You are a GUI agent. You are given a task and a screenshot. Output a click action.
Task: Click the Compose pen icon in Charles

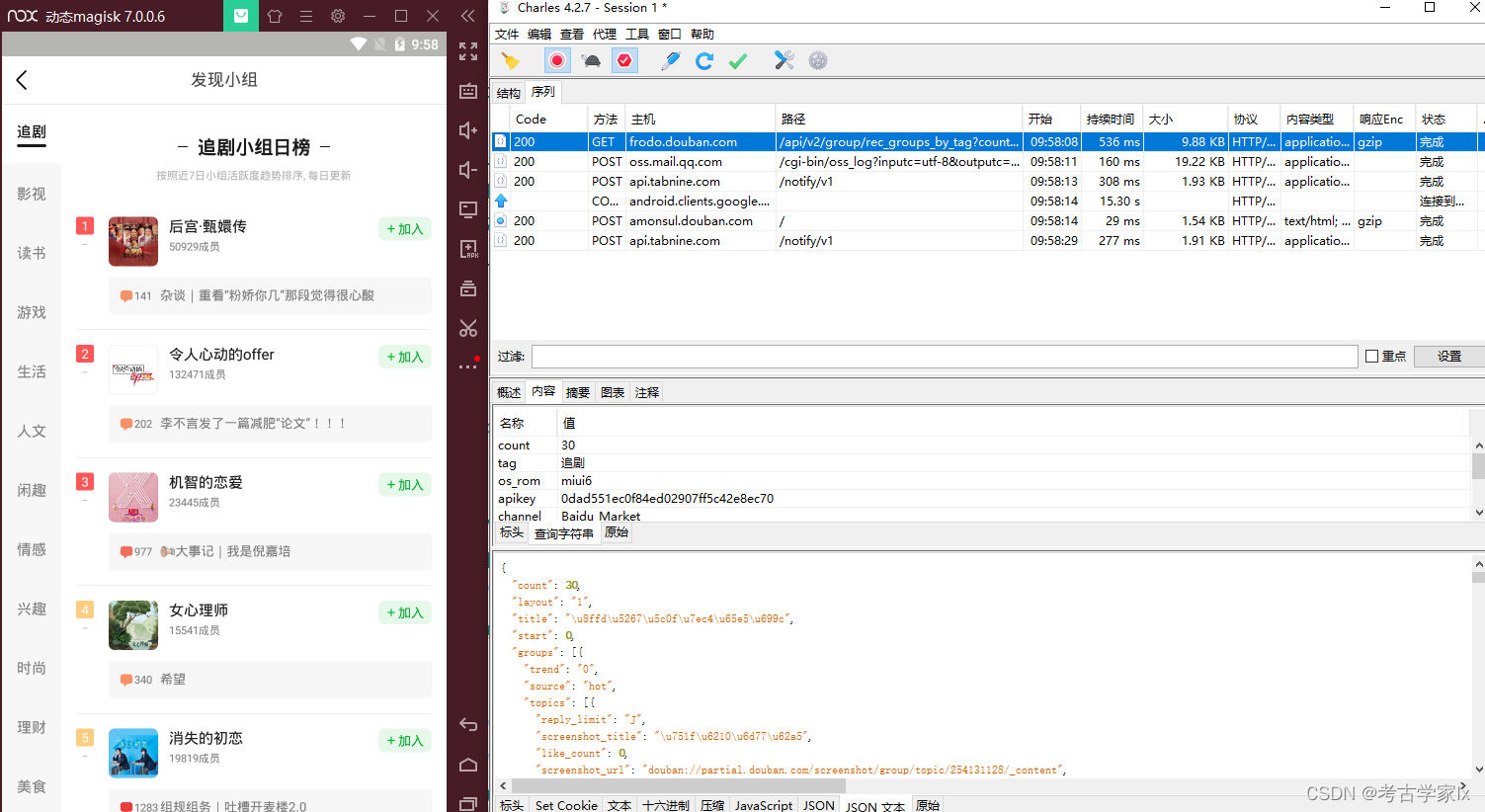tap(671, 61)
